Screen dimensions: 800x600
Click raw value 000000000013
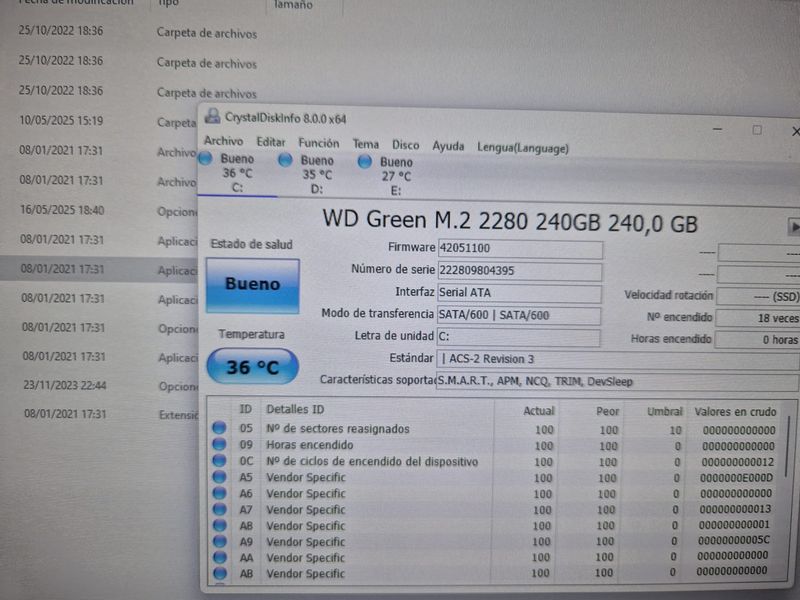coord(735,509)
